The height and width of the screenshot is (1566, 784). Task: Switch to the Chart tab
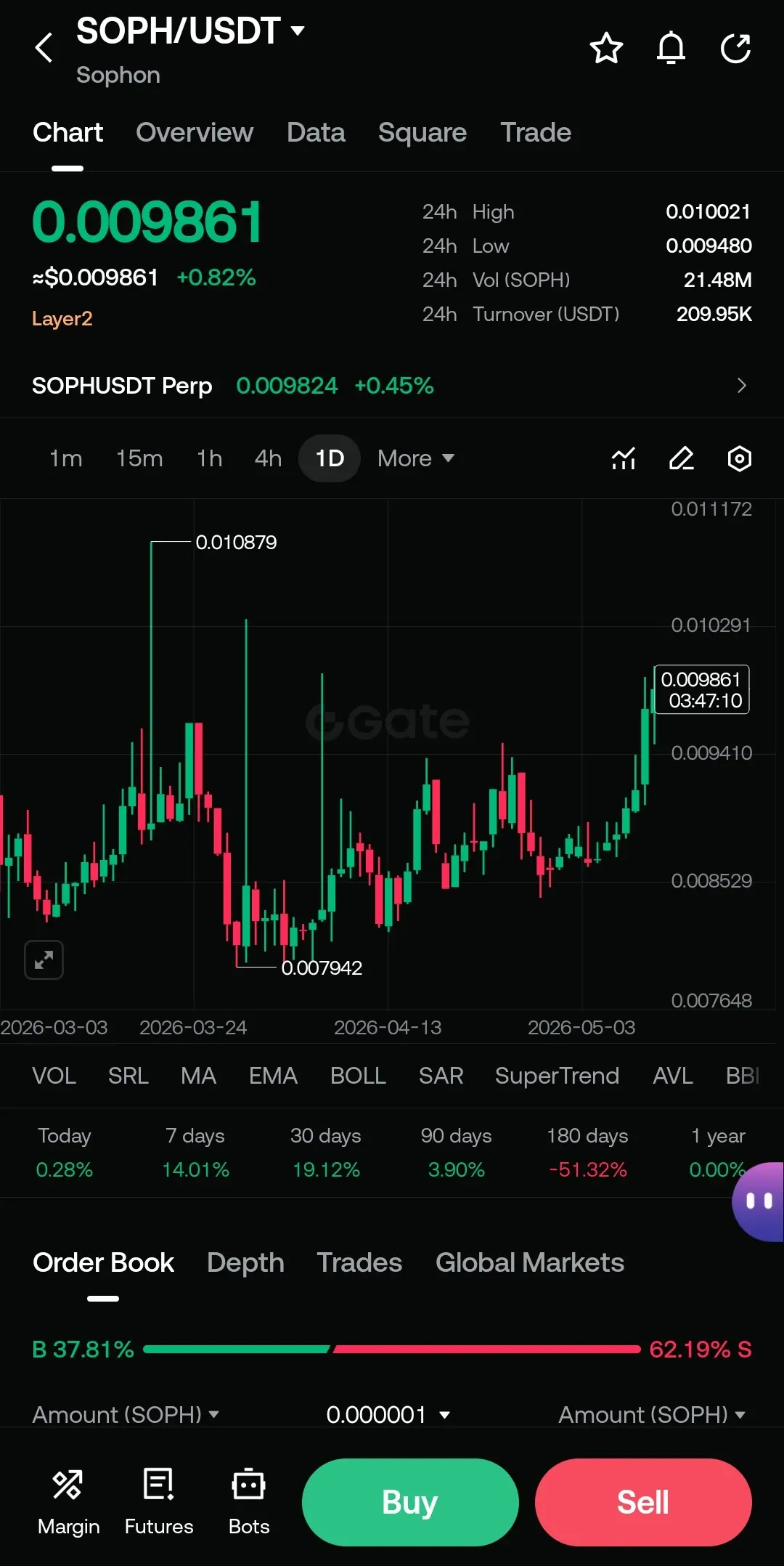(68, 133)
